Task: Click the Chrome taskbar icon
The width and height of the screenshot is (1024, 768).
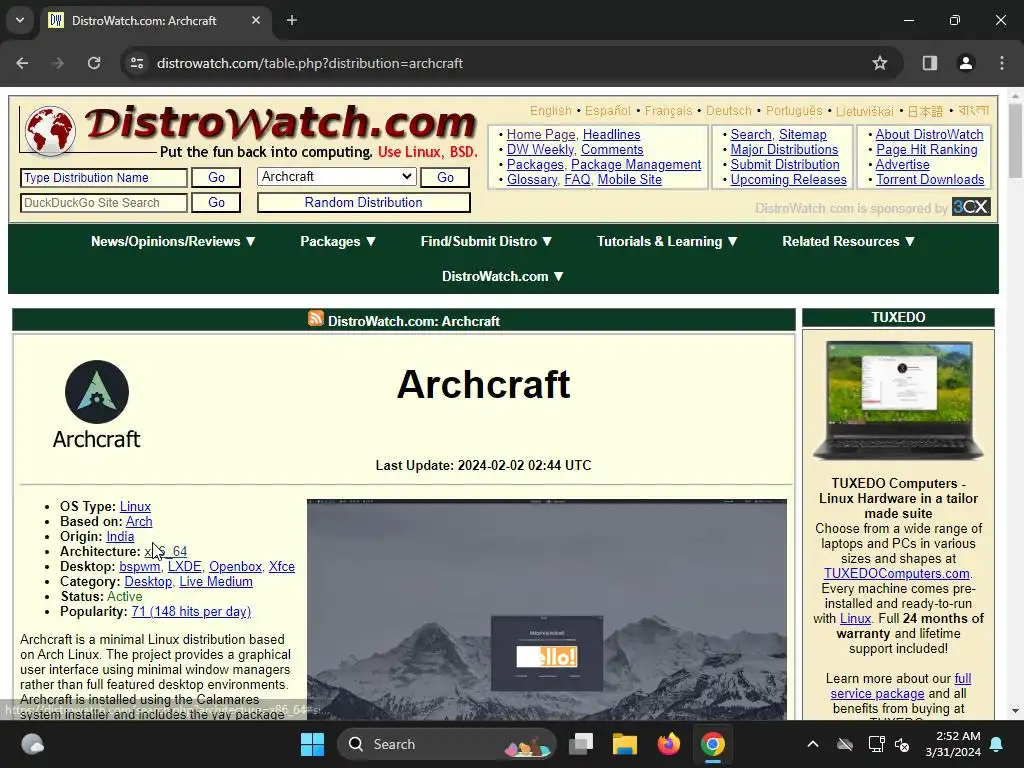Action: [712, 744]
